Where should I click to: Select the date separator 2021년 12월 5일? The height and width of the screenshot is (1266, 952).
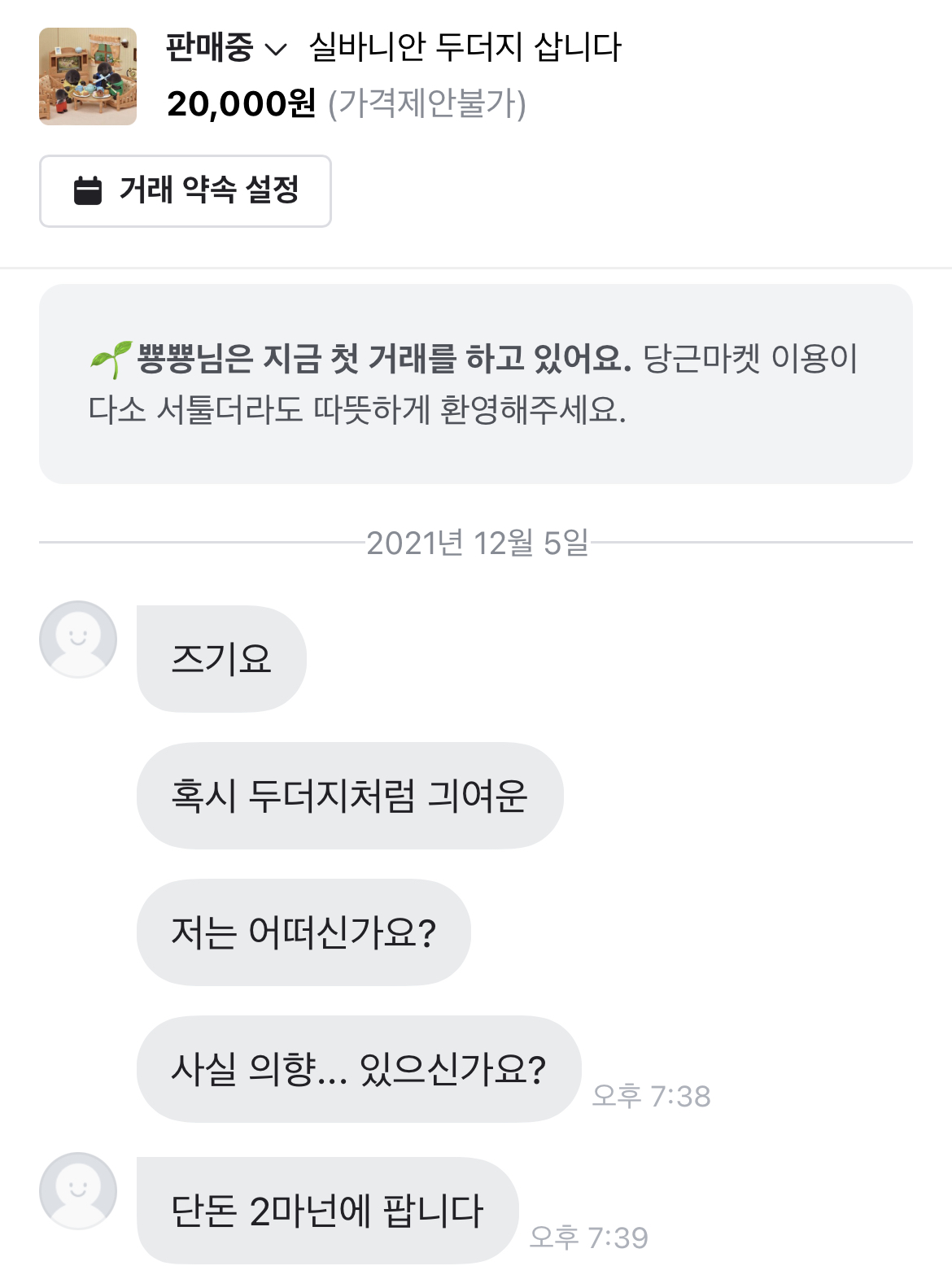pyautogui.click(x=477, y=543)
